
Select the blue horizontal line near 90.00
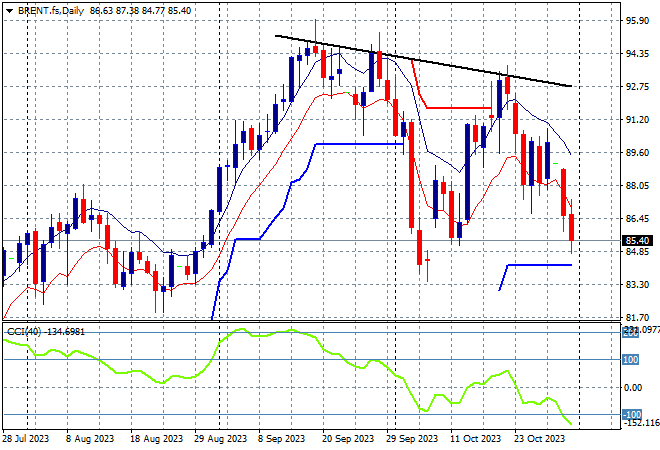[360, 144]
